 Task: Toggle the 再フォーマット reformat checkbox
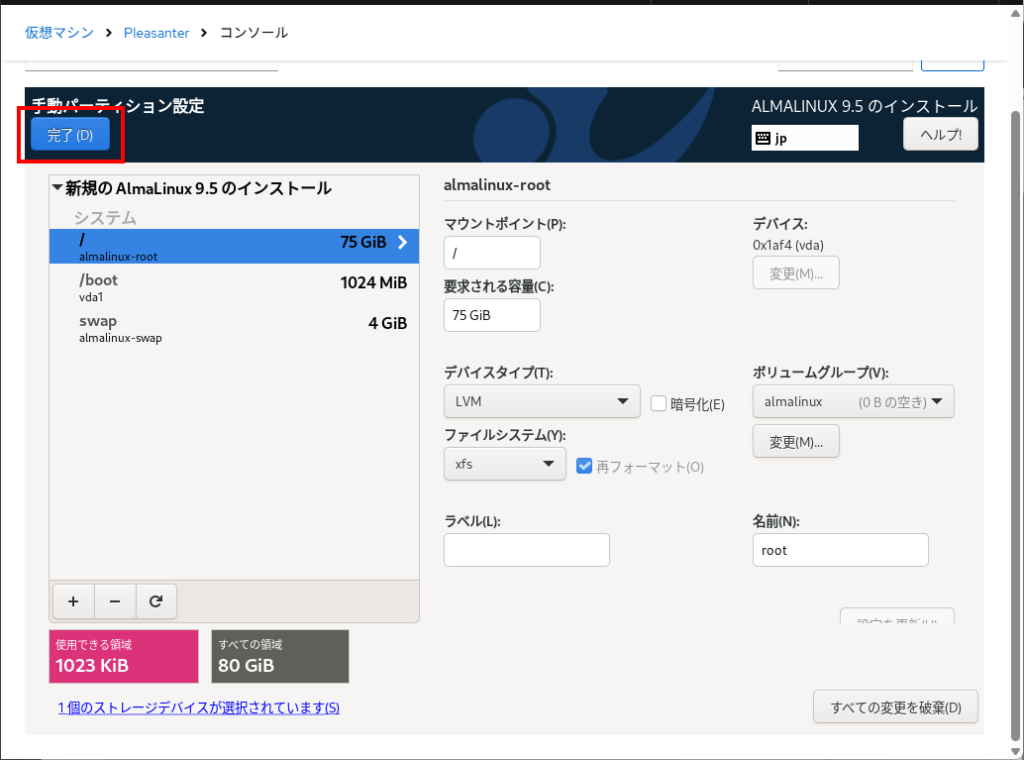point(585,466)
